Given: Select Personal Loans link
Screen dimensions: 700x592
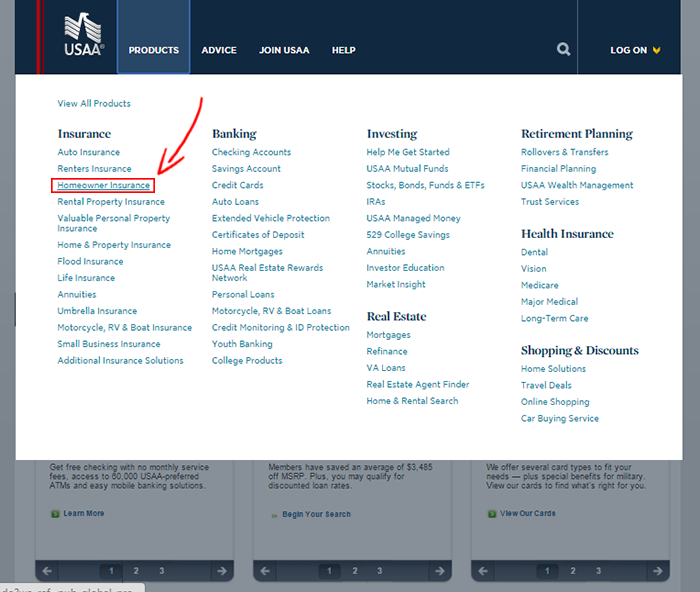Looking at the screenshot, I should tap(243, 295).
